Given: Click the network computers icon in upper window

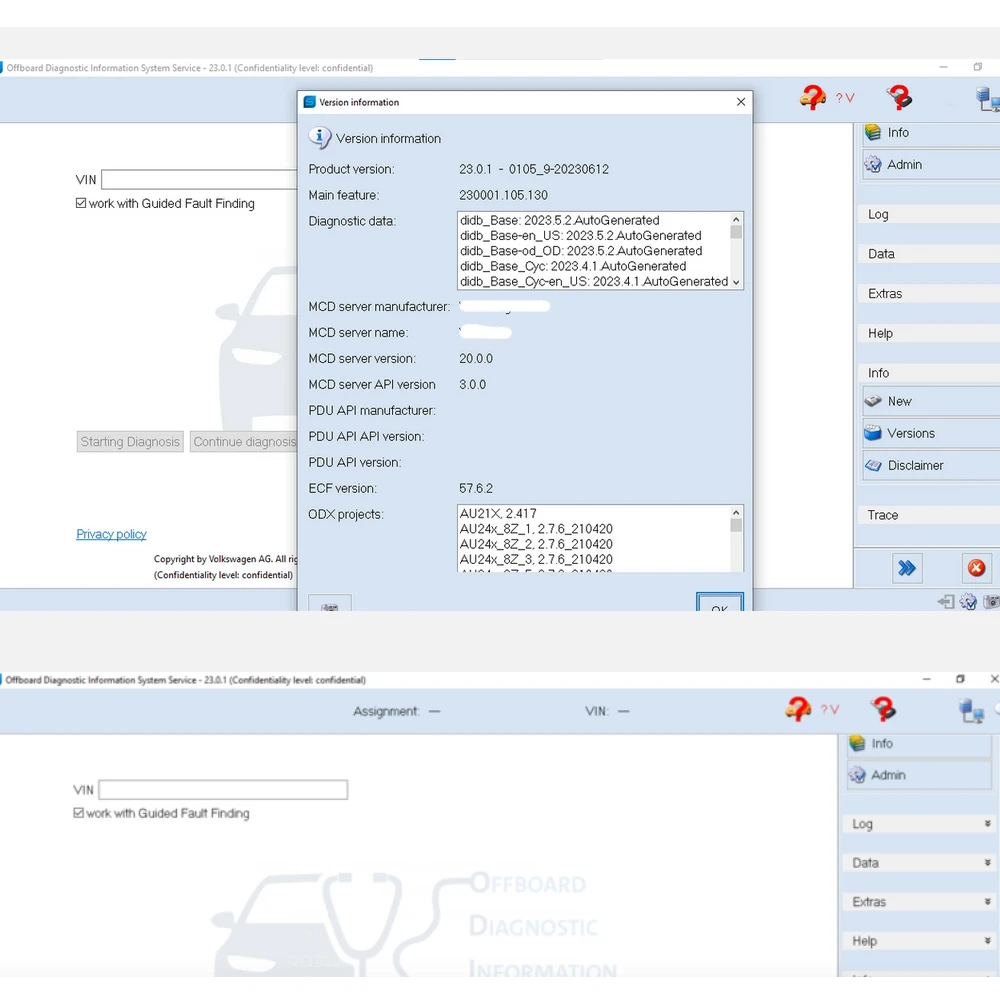Looking at the screenshot, I should coord(987,99).
